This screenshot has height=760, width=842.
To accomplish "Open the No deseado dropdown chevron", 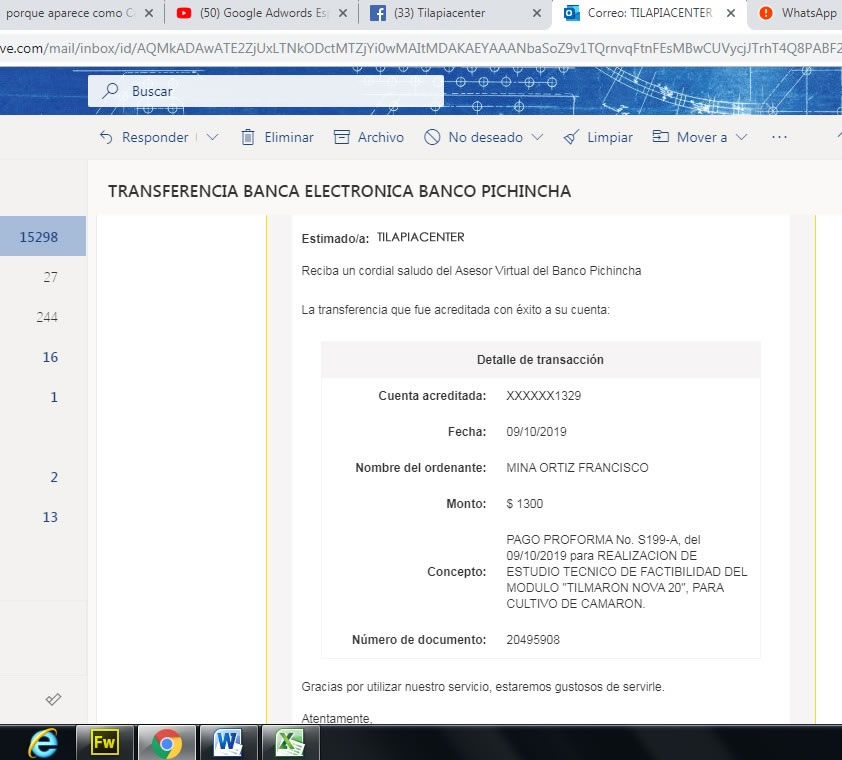I will click(x=537, y=137).
